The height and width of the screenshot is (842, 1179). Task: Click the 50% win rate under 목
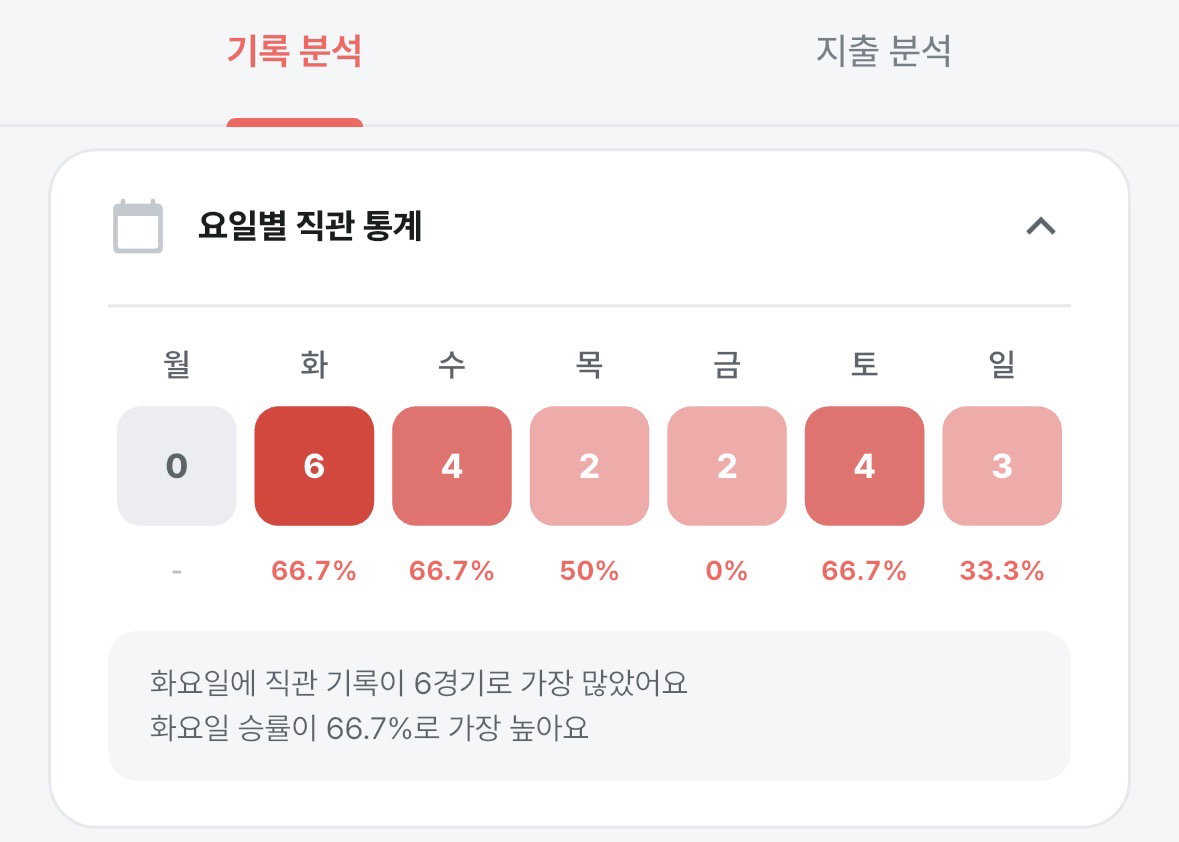coord(590,571)
